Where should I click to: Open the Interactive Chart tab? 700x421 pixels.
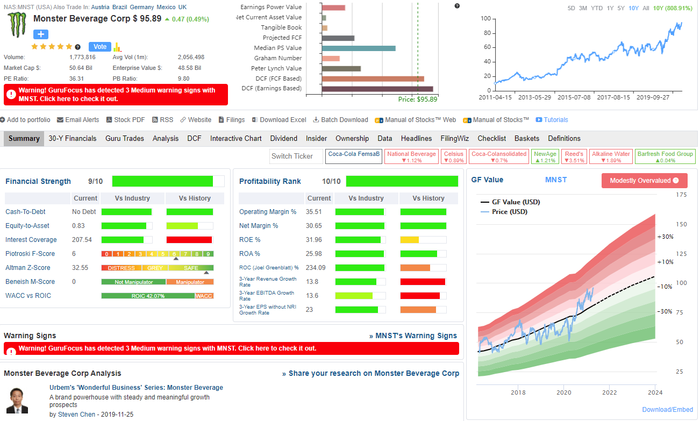[x=236, y=138]
